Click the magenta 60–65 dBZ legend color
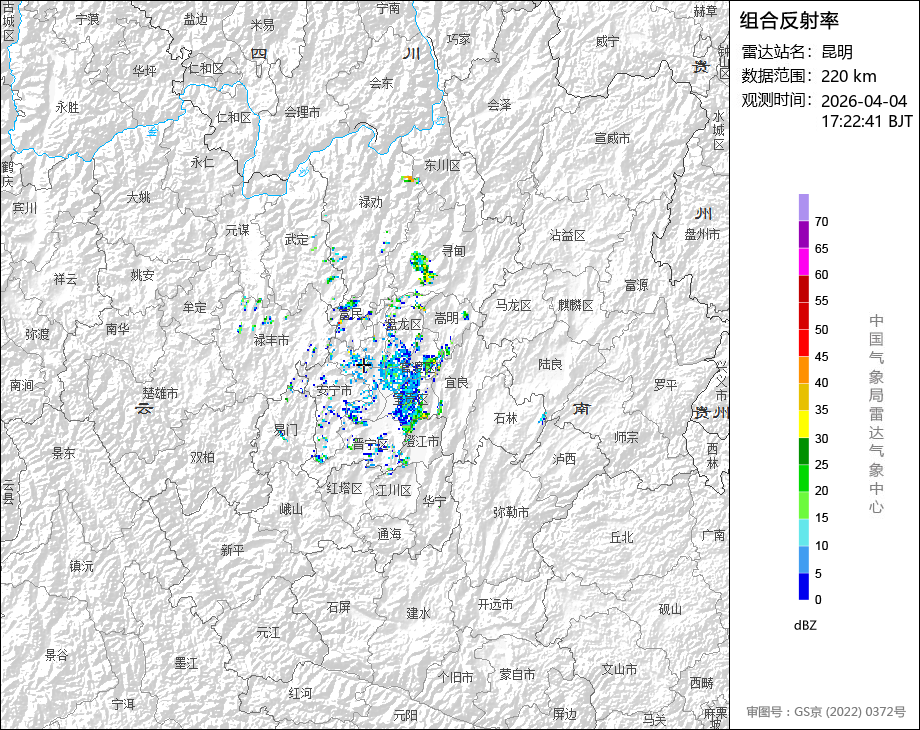920x730 pixels. pos(804,262)
